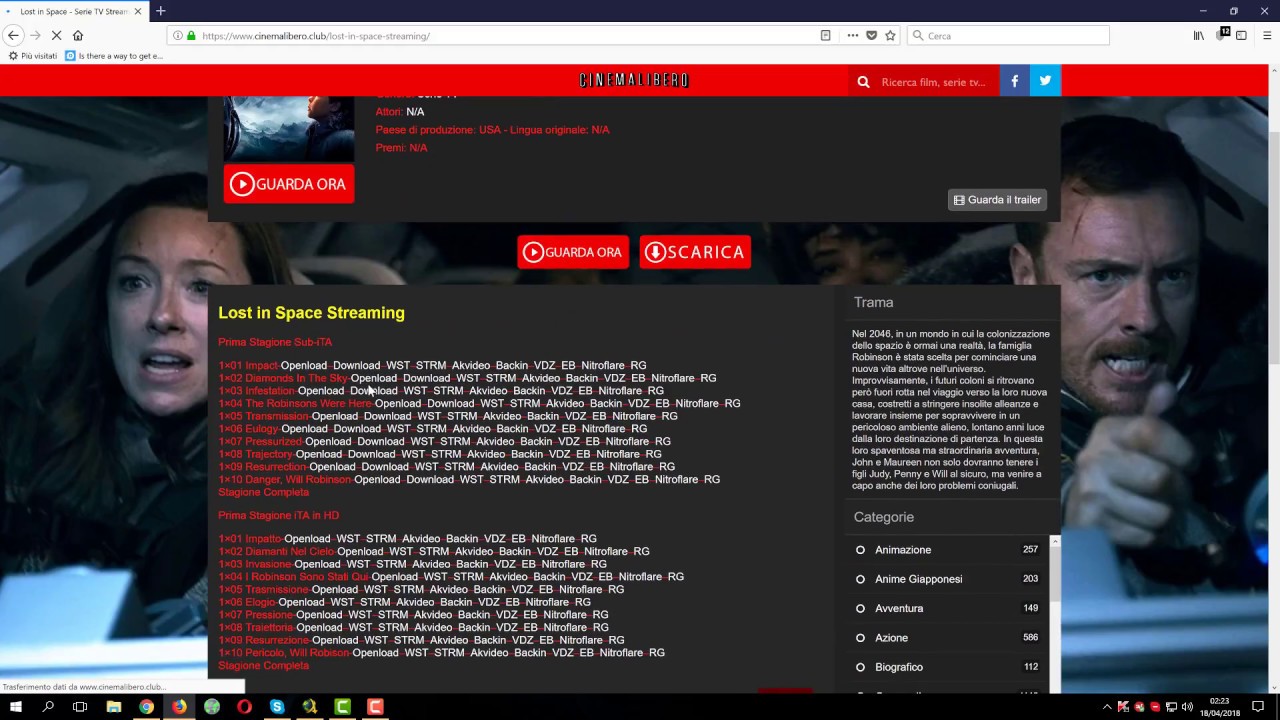
Task: Open the Più visitati bookmarks folder
Action: (x=32, y=56)
